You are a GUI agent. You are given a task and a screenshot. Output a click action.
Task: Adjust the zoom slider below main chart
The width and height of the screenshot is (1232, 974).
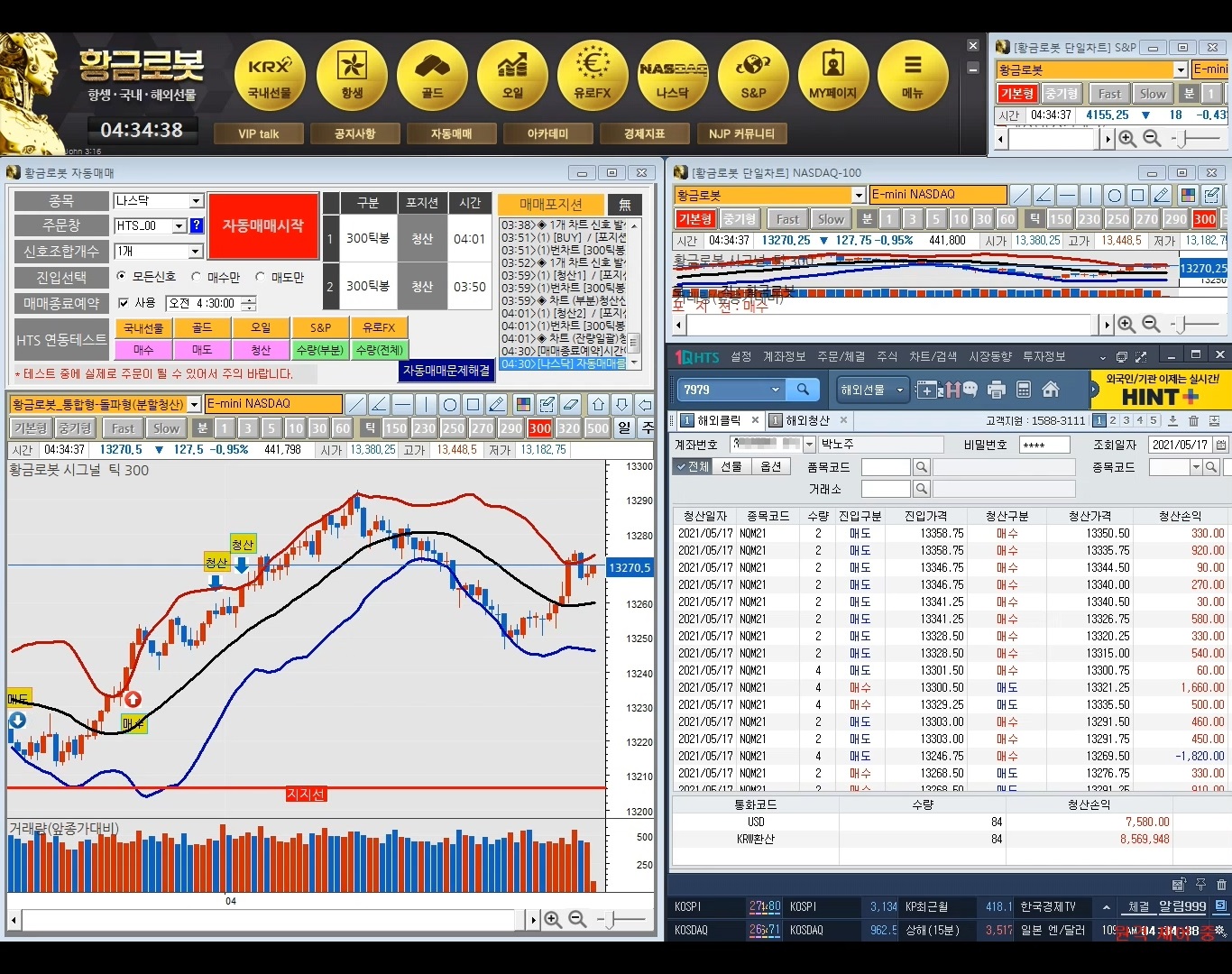pos(612,919)
